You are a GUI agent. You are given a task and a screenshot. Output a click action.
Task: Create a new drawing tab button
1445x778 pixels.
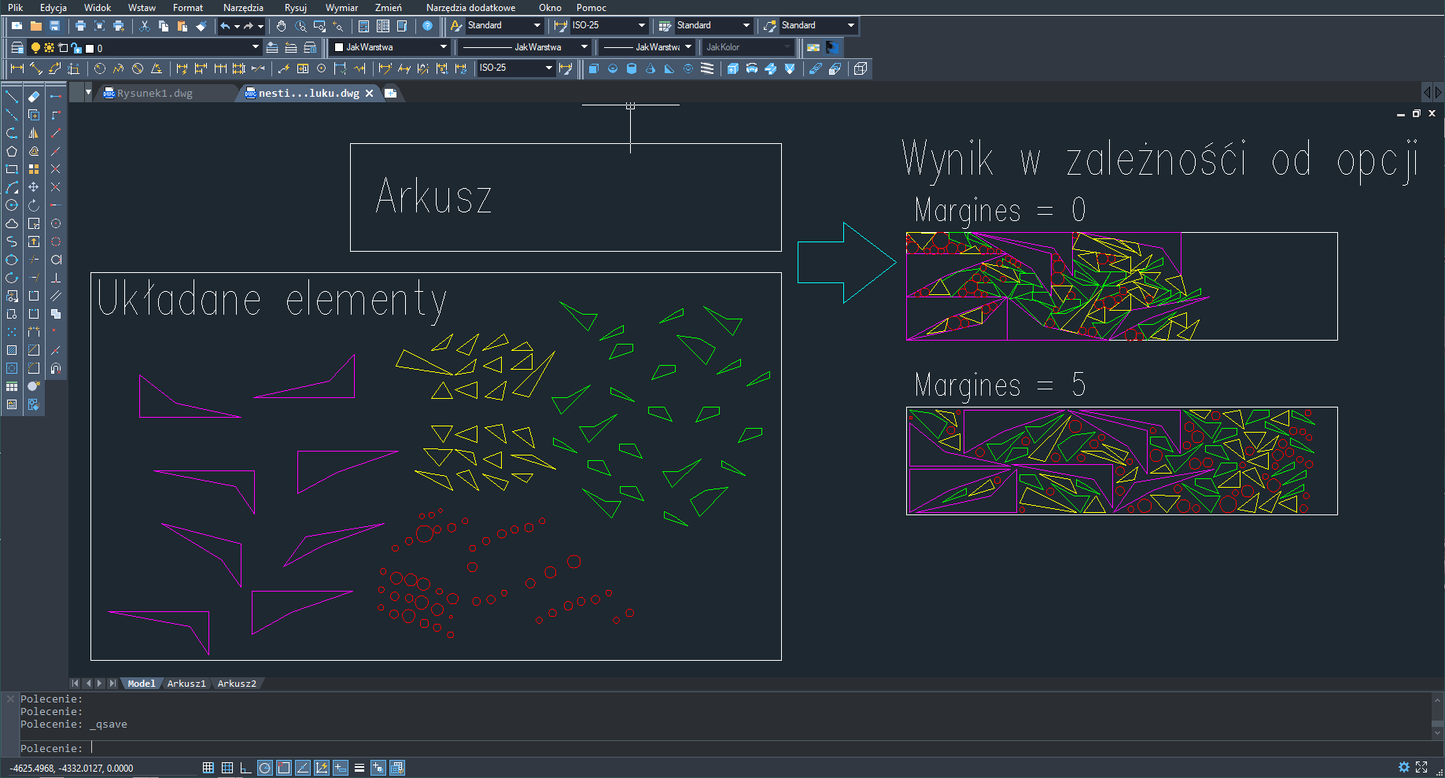pyautogui.click(x=391, y=93)
